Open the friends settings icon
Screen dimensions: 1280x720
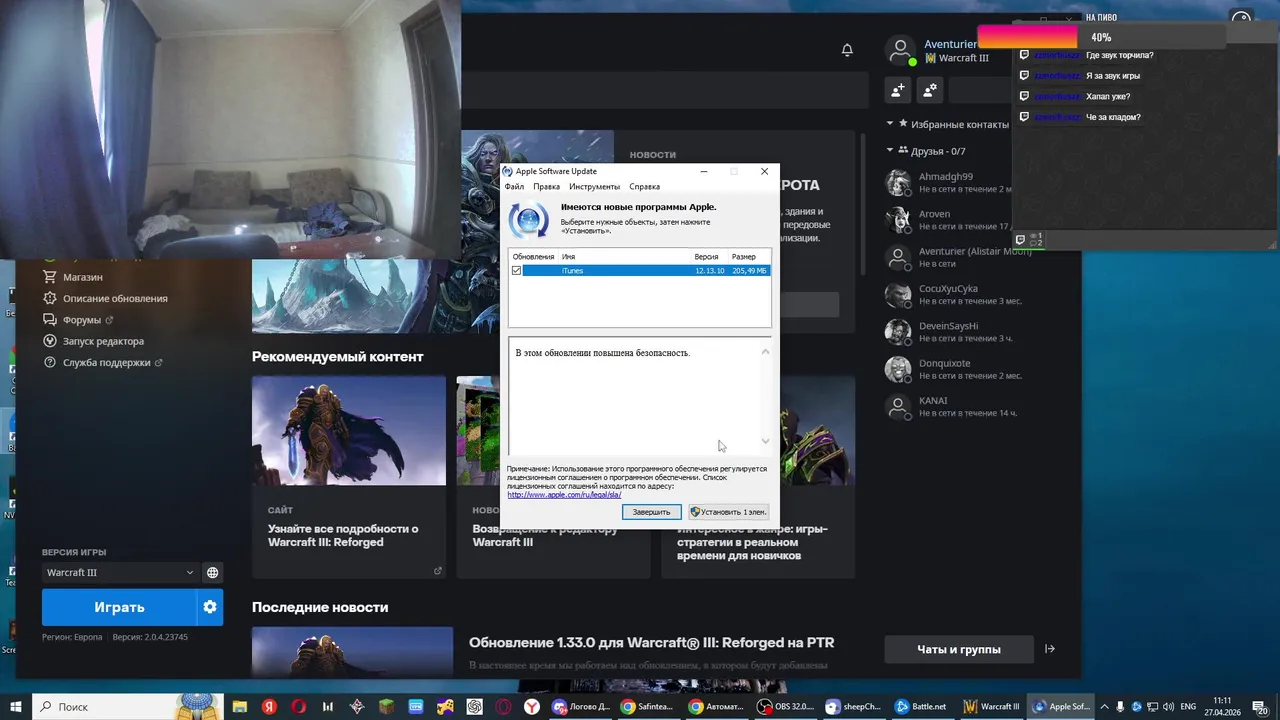(x=930, y=90)
